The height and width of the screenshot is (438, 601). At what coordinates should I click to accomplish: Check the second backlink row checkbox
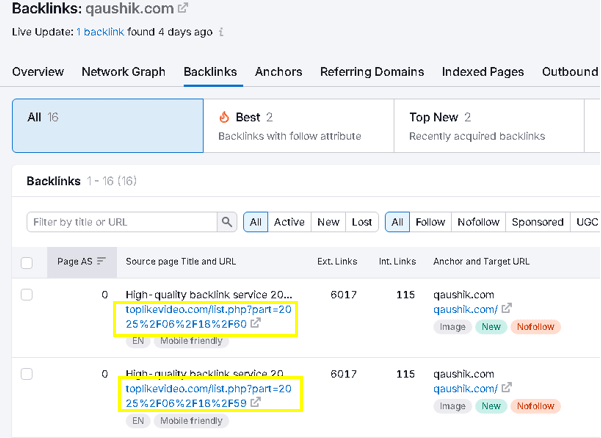pos(27,374)
